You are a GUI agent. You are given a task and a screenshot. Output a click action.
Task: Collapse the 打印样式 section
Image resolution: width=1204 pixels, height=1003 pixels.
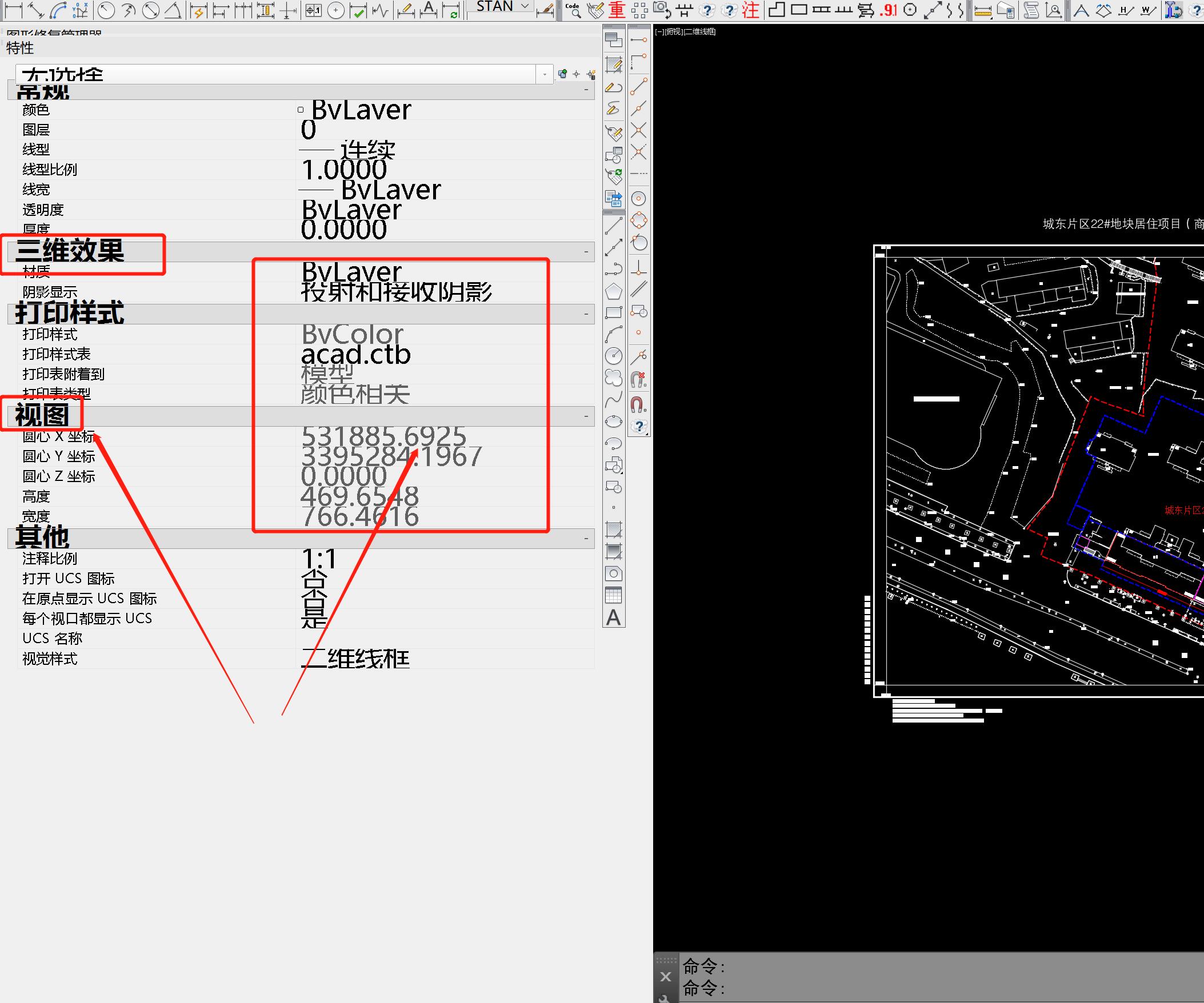click(x=586, y=314)
